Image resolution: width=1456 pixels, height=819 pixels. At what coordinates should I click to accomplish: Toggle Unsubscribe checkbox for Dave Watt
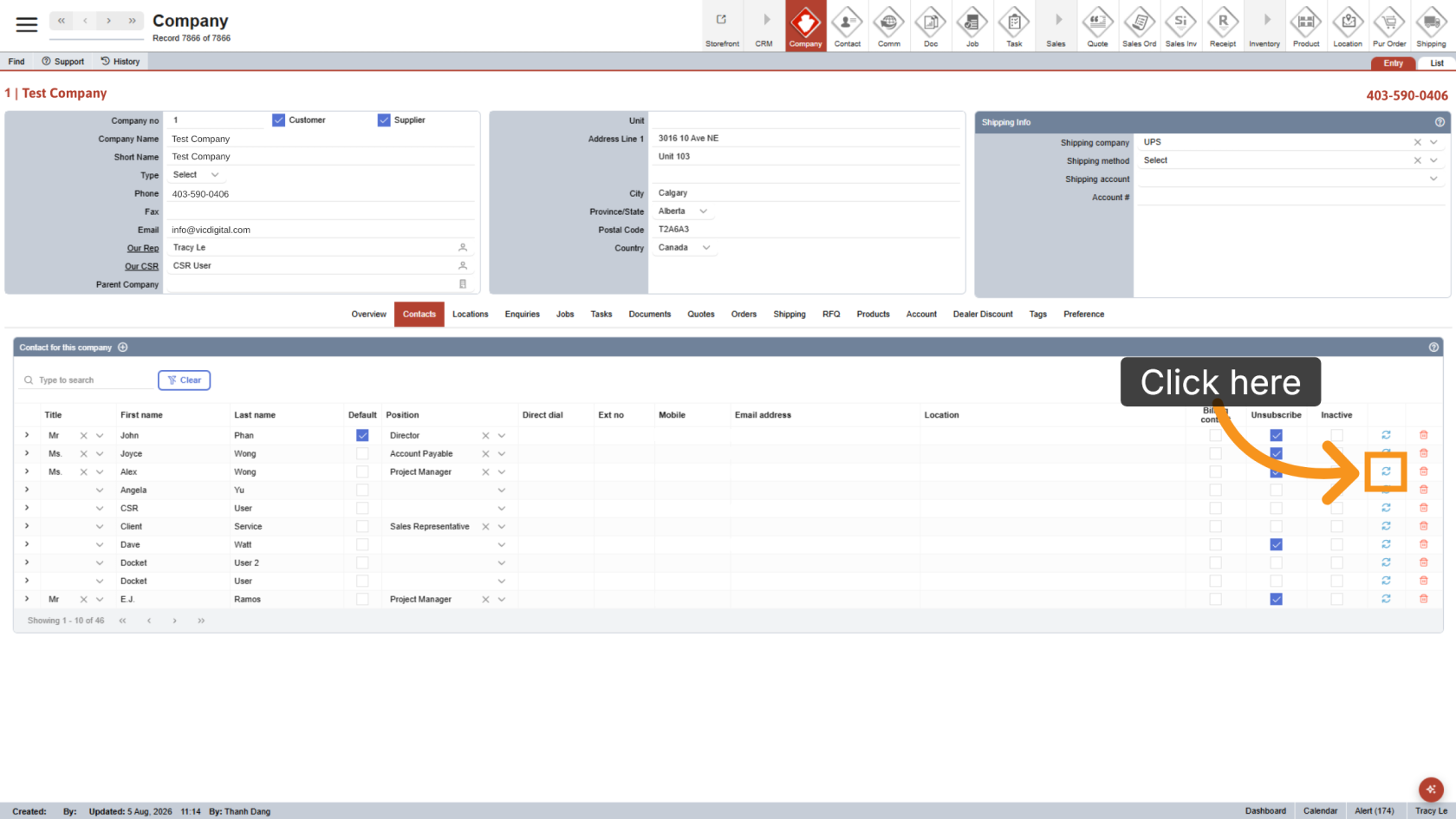coord(1276,544)
